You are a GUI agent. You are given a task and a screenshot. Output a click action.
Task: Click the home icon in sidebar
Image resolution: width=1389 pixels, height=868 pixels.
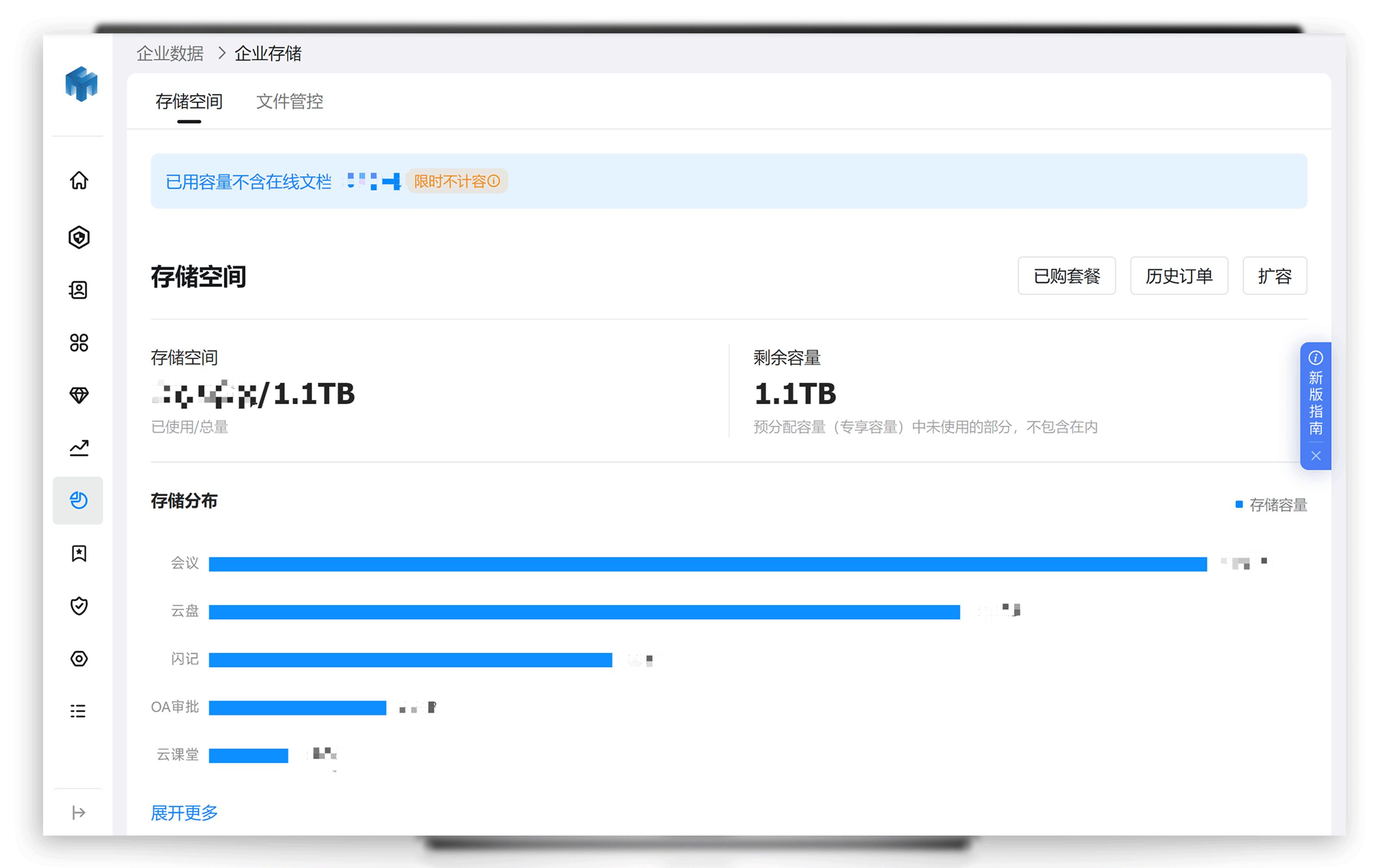79,180
